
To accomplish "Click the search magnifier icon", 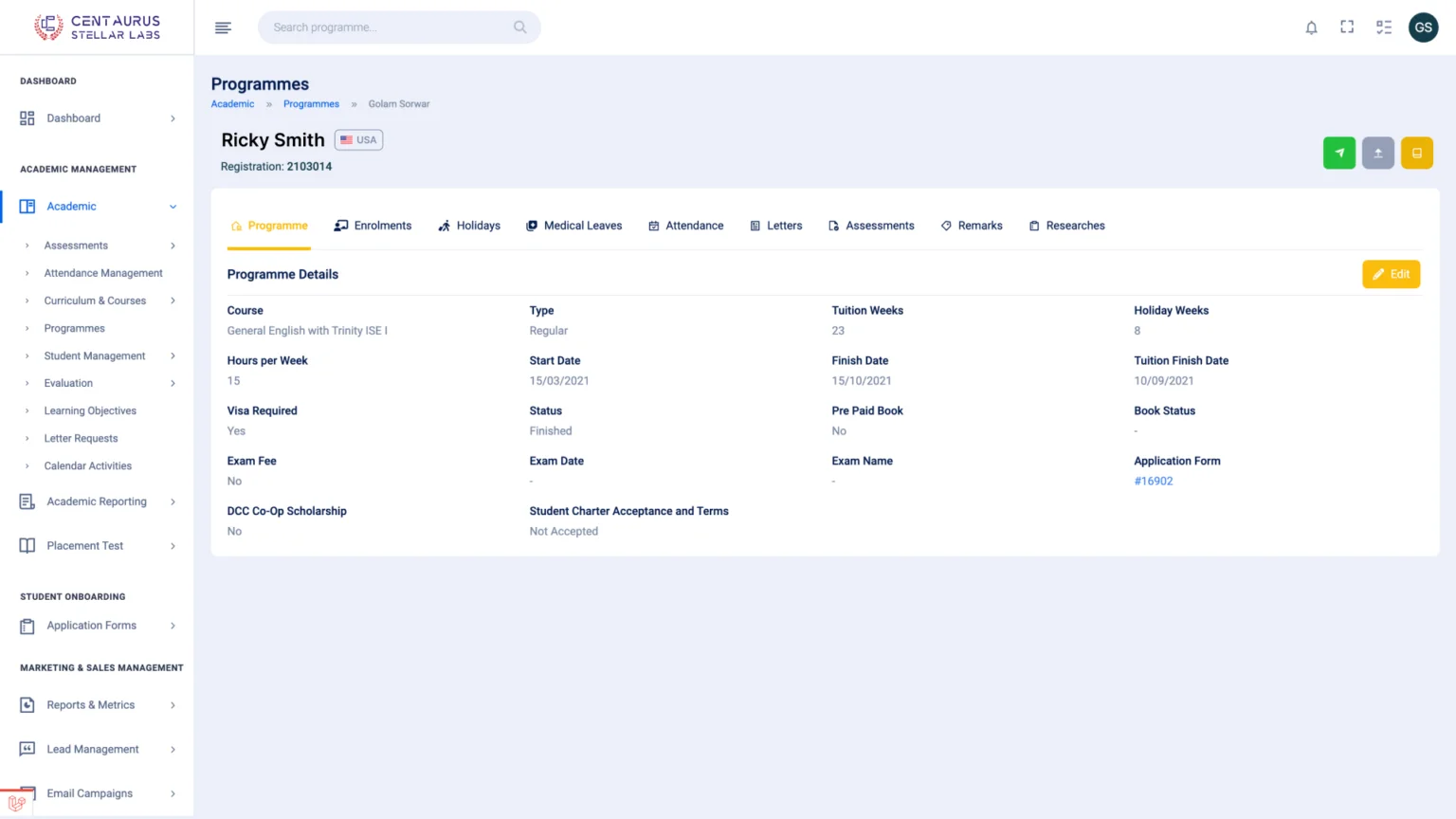I will click(519, 27).
